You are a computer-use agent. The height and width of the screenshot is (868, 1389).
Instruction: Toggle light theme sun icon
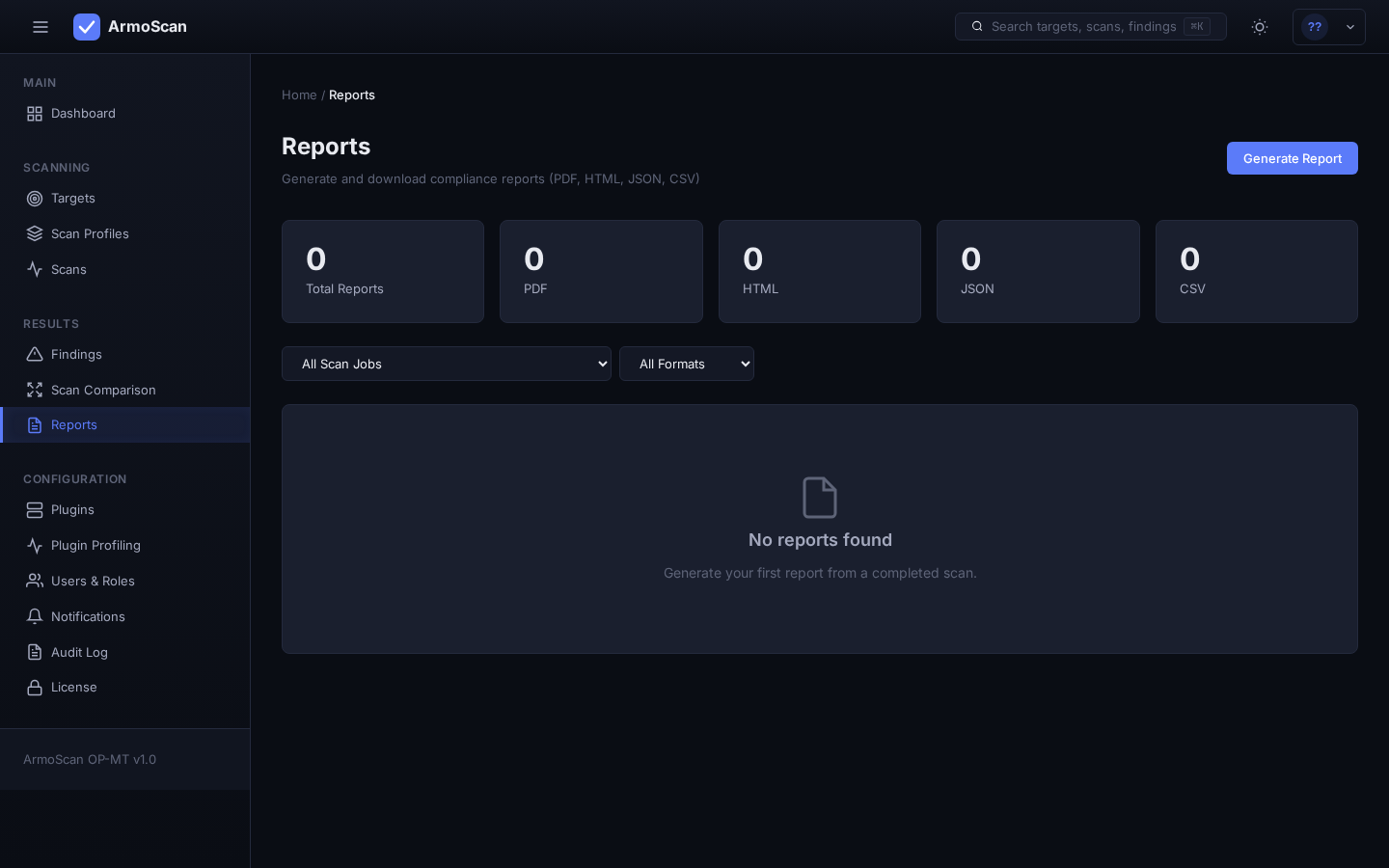[x=1260, y=27]
